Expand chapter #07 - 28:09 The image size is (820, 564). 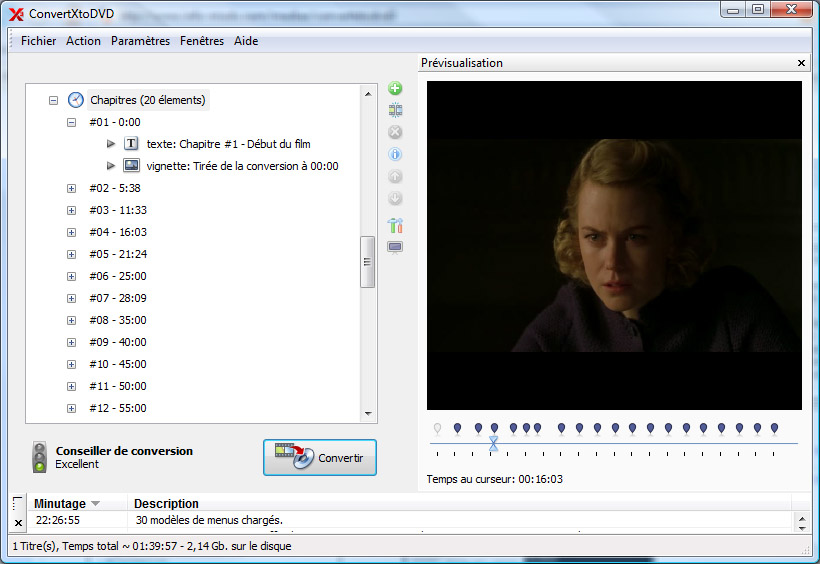[x=72, y=298]
